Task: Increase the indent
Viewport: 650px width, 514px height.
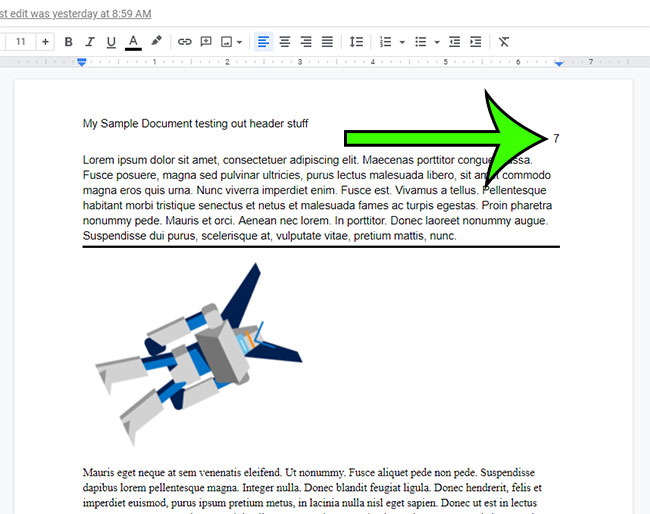Action: click(475, 42)
